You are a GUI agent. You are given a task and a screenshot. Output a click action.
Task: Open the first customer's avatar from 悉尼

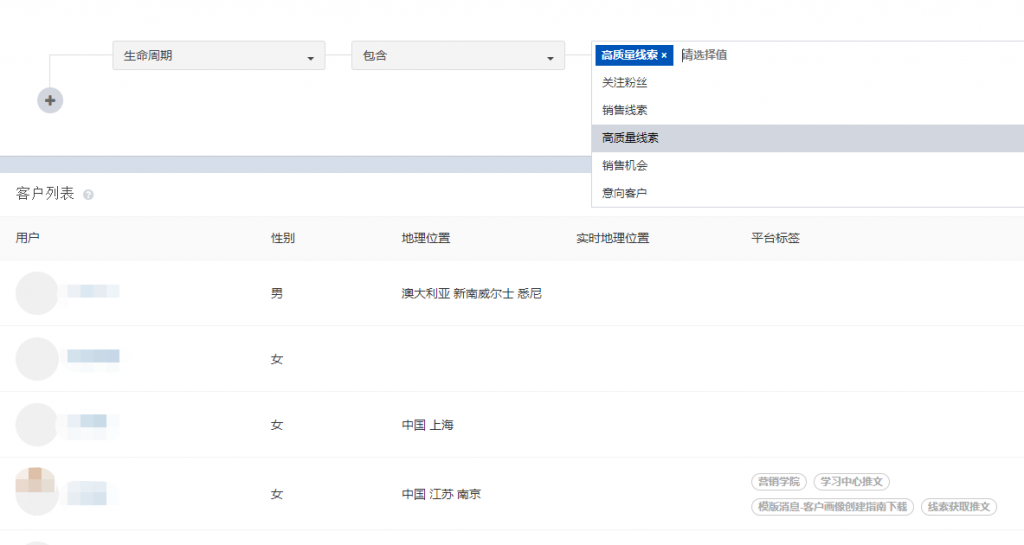pos(37,293)
